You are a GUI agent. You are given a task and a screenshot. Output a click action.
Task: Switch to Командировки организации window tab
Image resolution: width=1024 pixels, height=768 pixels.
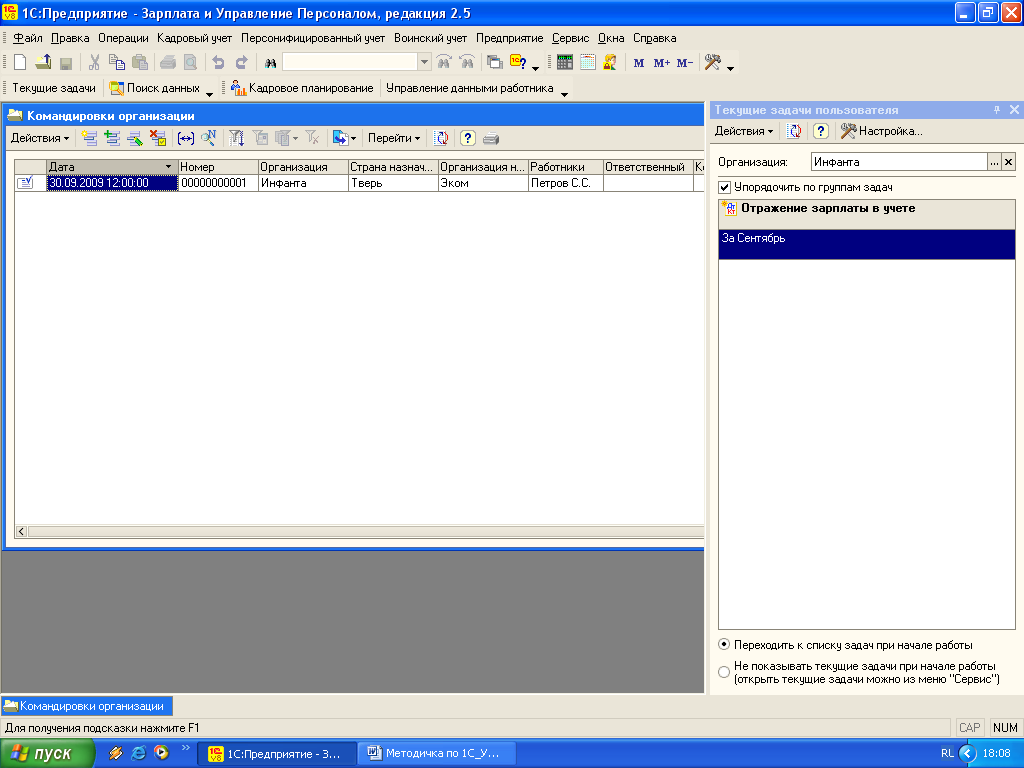[x=86, y=706]
